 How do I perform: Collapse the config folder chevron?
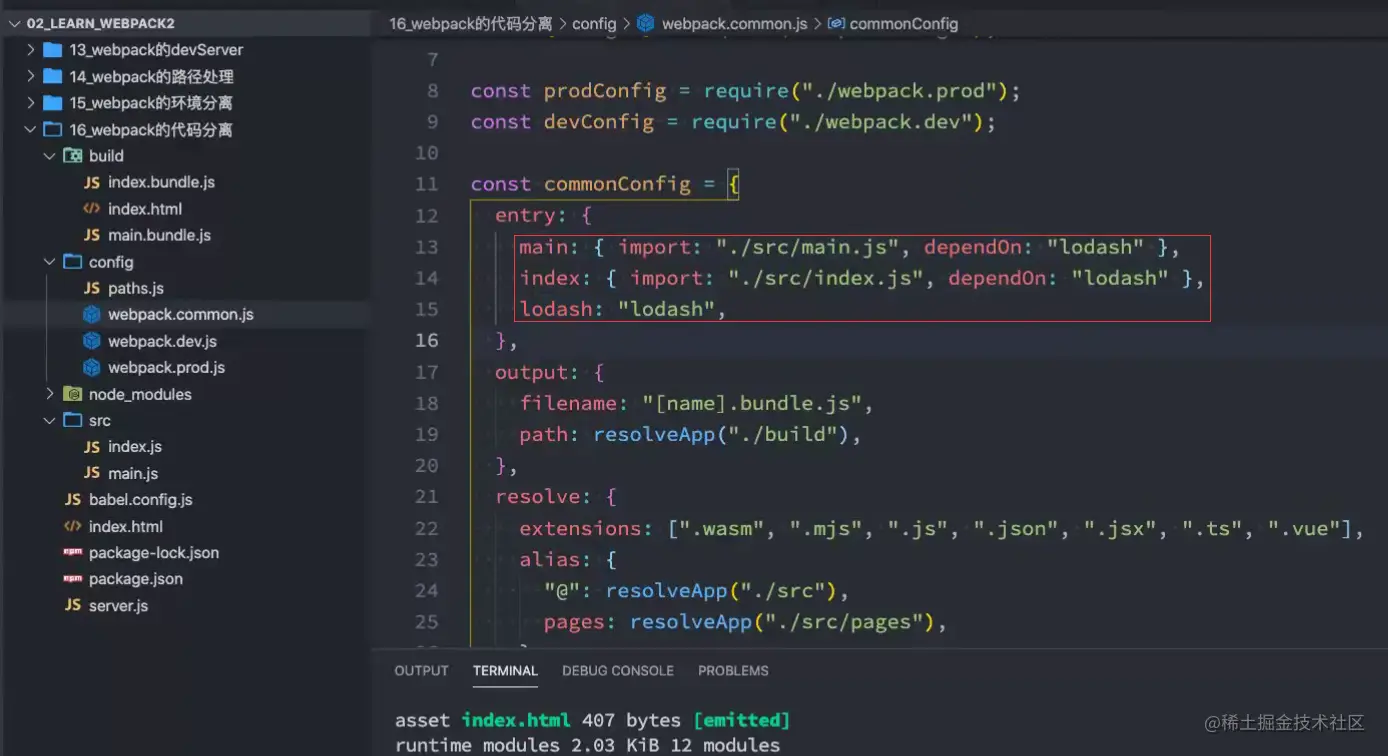[50, 262]
